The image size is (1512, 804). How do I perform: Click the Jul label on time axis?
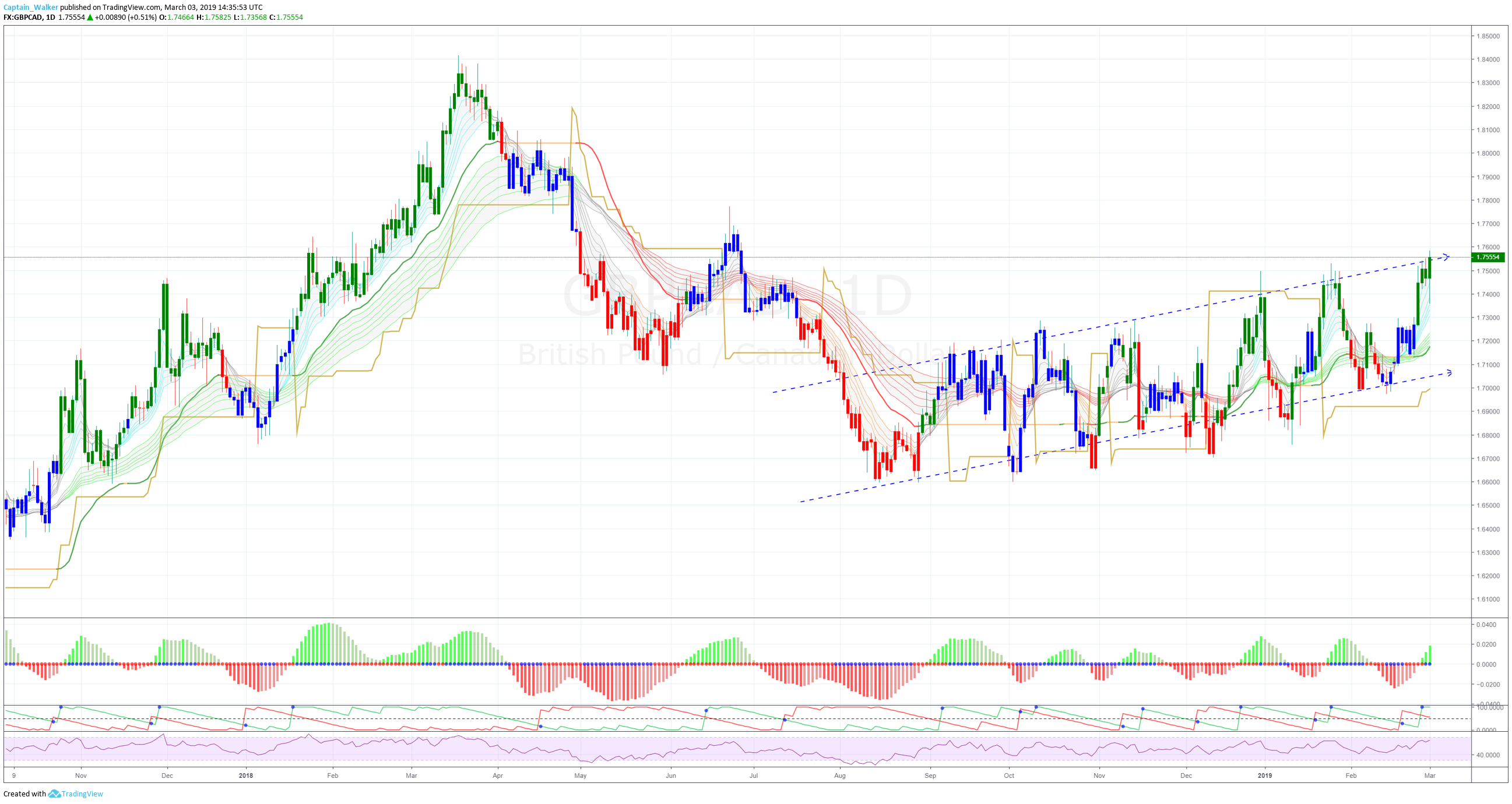coord(754,776)
